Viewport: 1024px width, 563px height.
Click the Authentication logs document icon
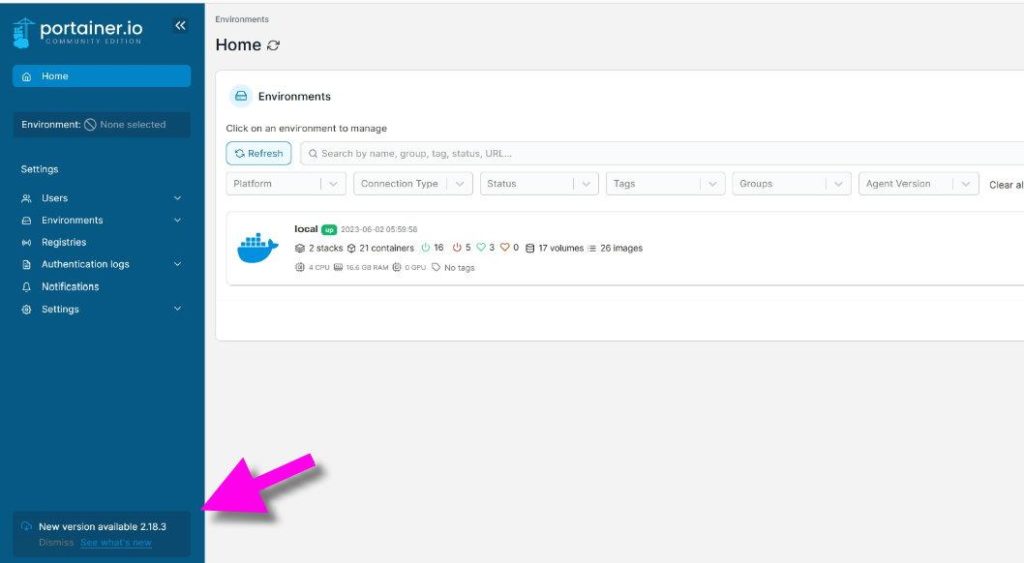coord(27,265)
